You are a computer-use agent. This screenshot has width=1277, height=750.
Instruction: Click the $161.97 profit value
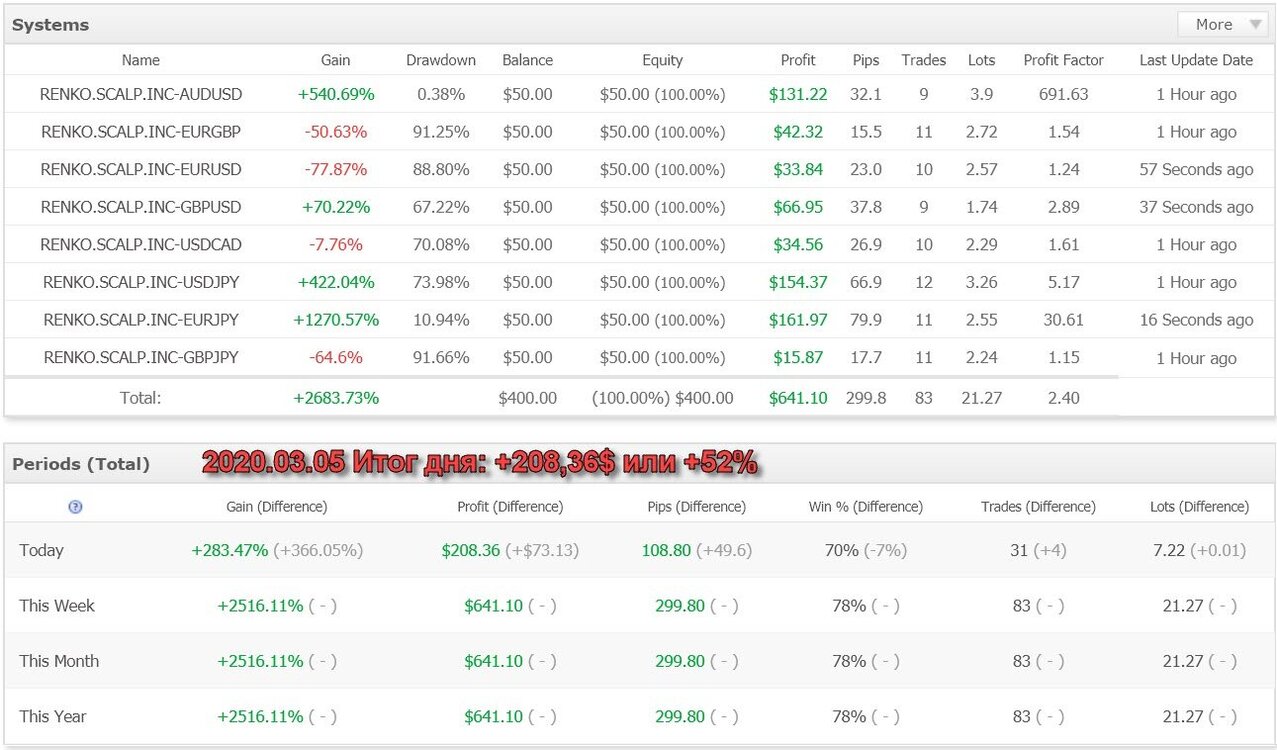point(798,320)
